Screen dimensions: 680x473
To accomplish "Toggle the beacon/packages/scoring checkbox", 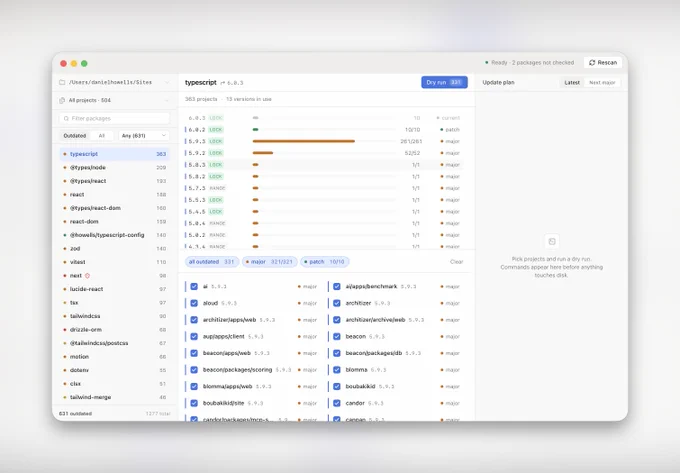I will tap(194, 370).
